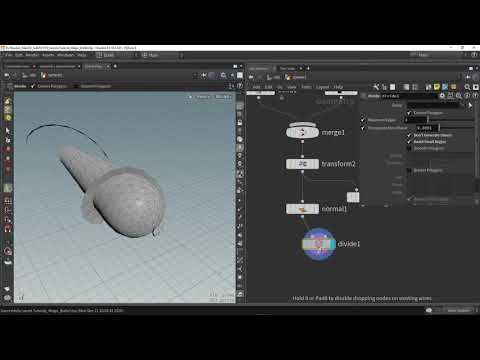Viewport: 480px width, 360px height.
Task: Click the yellow sticky note icon in network toolbar
Action: 437,87
